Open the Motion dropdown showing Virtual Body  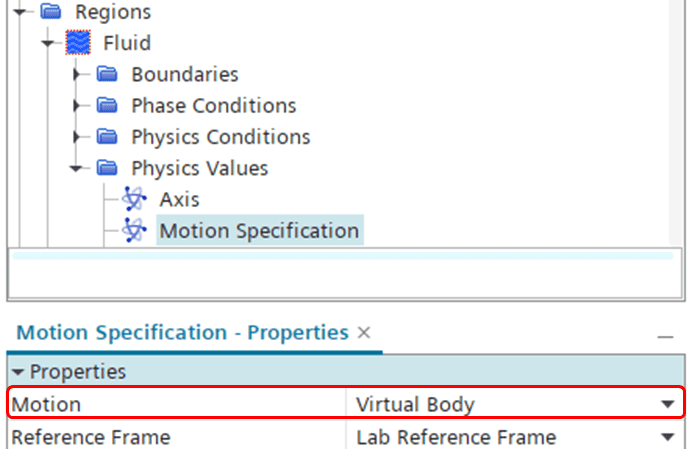(667, 405)
